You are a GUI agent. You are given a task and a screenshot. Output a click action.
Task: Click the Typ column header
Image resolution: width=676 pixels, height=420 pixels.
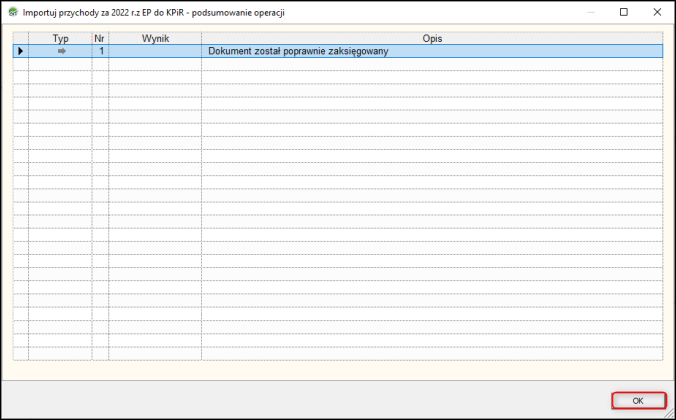(60, 38)
